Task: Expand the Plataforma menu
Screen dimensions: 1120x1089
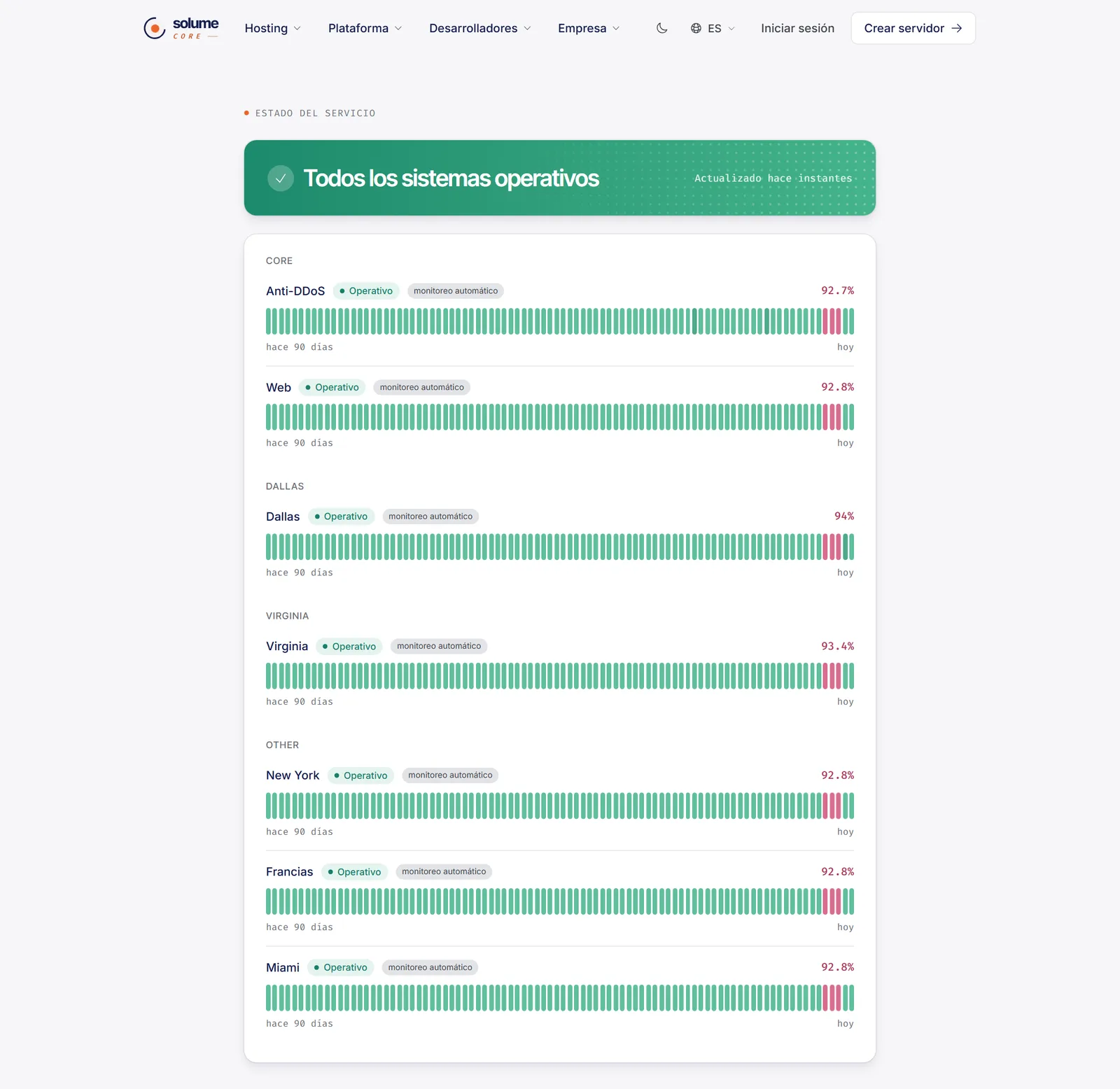Action: coord(365,28)
